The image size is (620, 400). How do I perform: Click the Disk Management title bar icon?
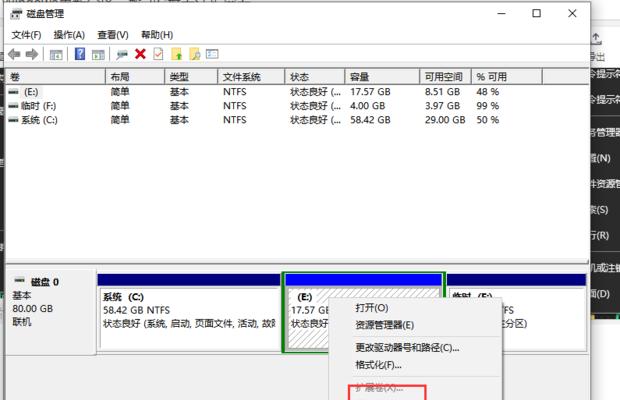pyautogui.click(x=16, y=14)
